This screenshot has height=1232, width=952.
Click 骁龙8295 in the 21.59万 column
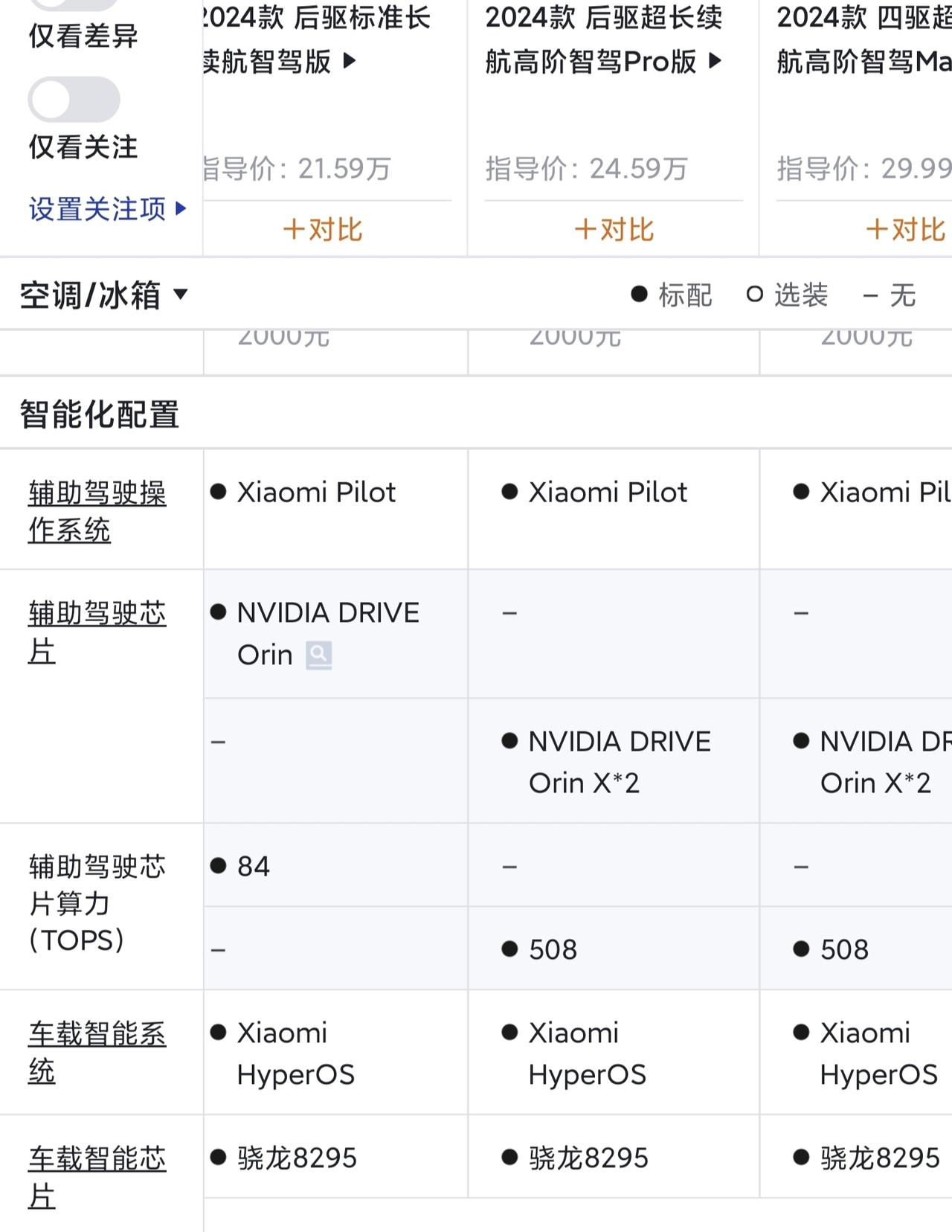point(297,1158)
